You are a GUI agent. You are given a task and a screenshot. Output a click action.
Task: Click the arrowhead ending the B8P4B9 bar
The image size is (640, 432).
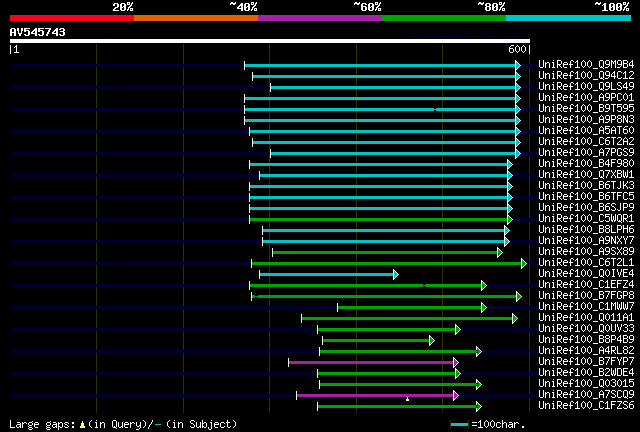[432, 341]
